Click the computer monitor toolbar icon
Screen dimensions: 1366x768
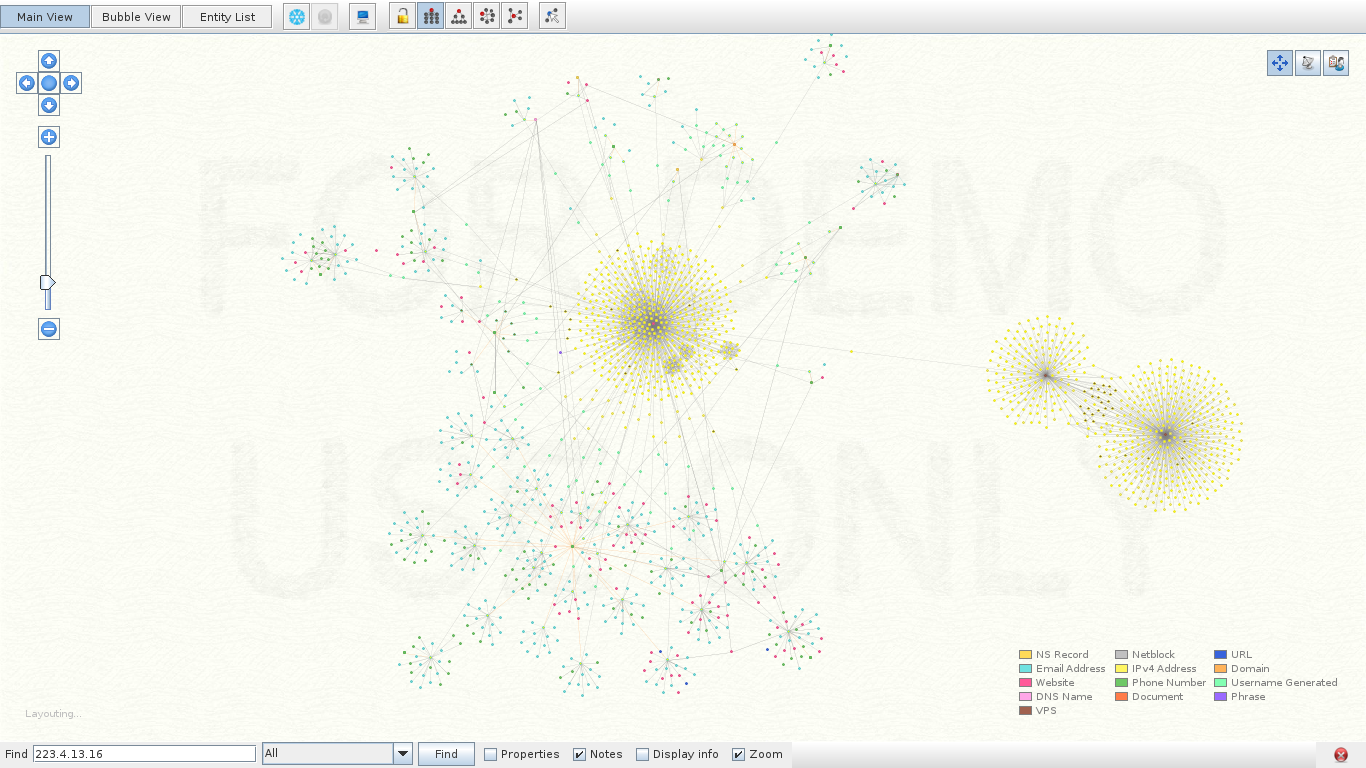click(x=362, y=17)
